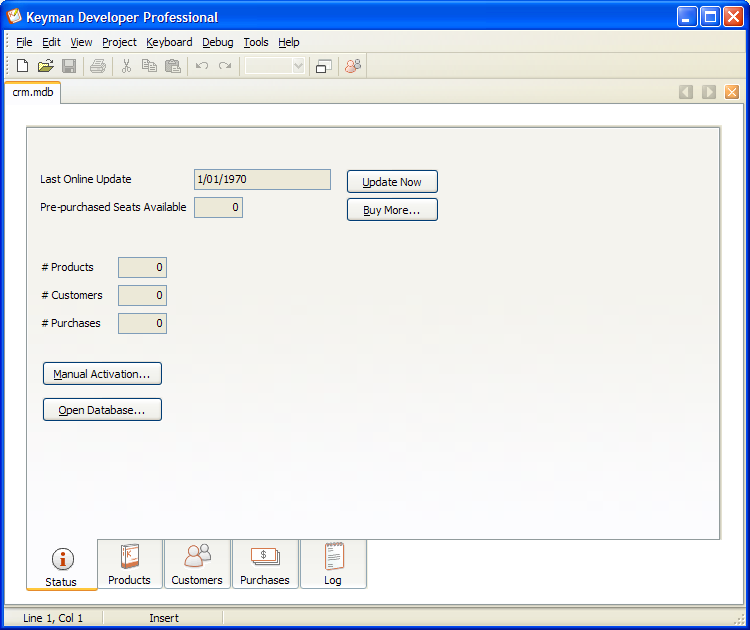Open the File menu

click(x=24, y=42)
